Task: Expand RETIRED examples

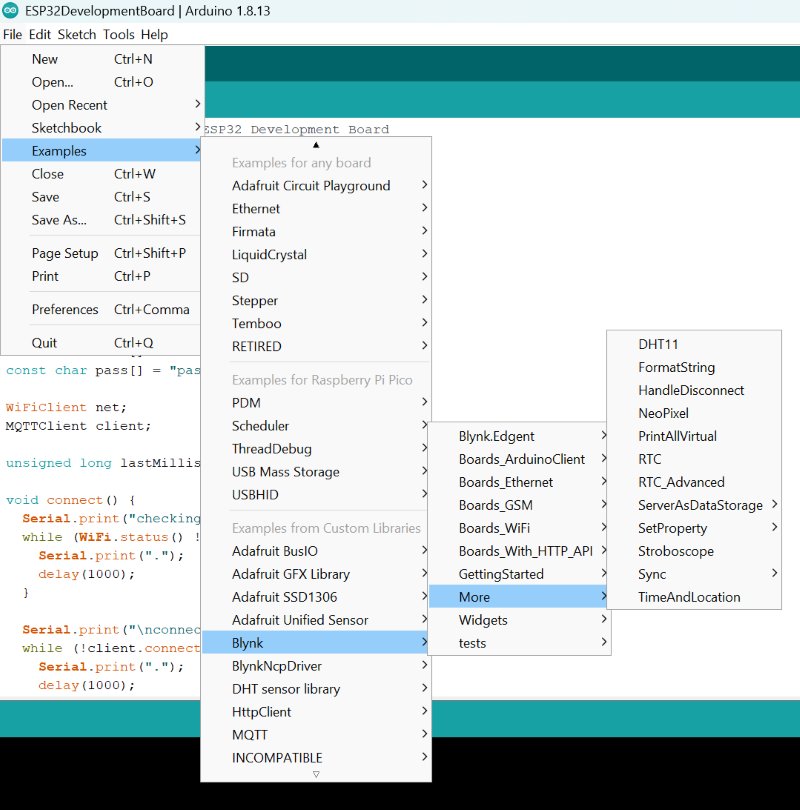Action: click(x=316, y=346)
